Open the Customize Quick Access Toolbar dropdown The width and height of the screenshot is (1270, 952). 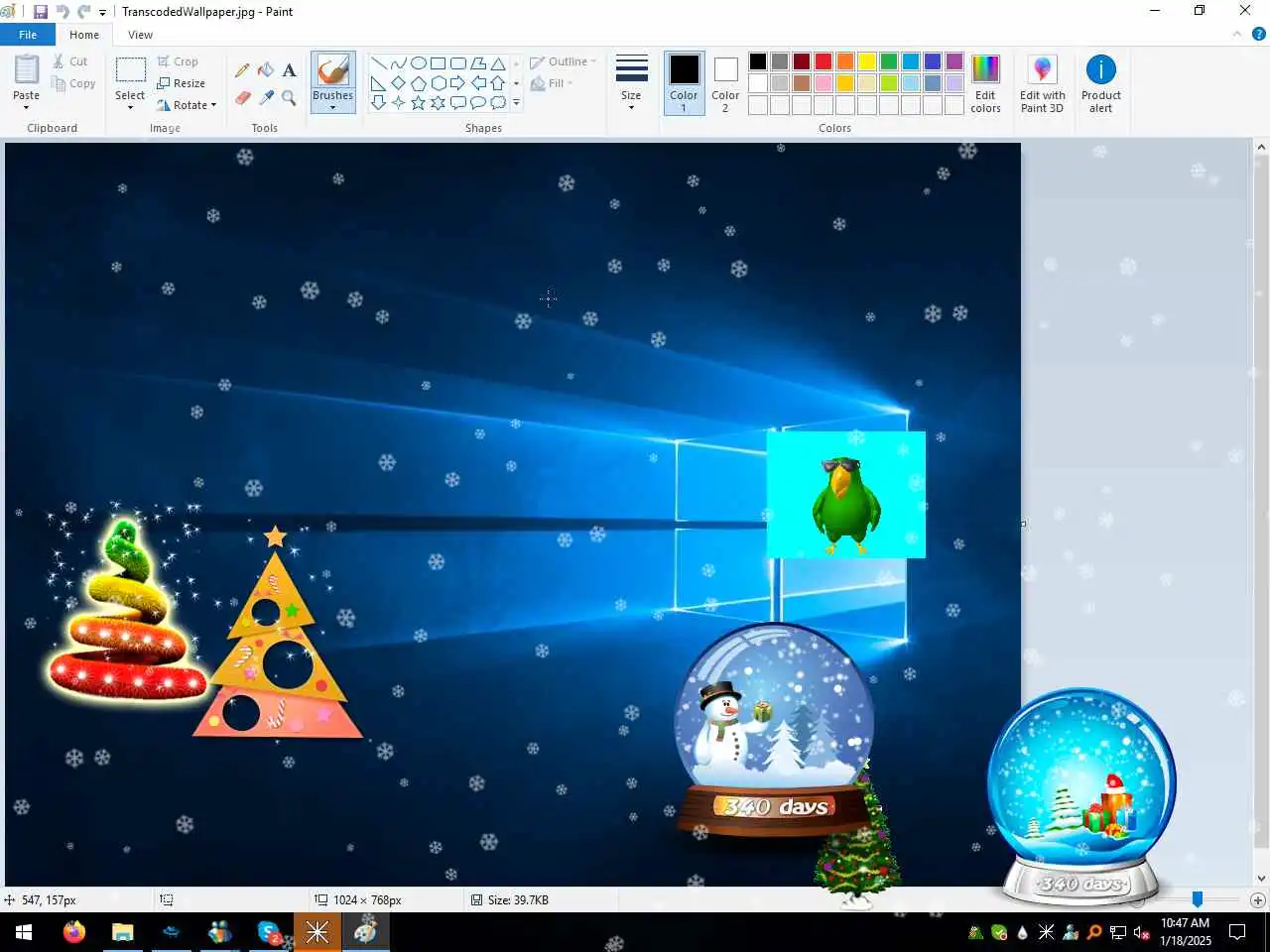click(102, 12)
